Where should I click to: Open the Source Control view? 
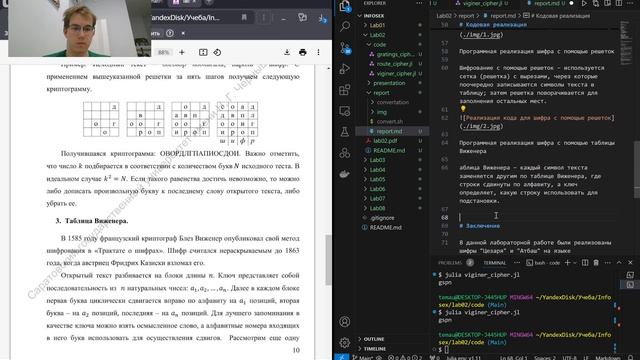(345, 48)
